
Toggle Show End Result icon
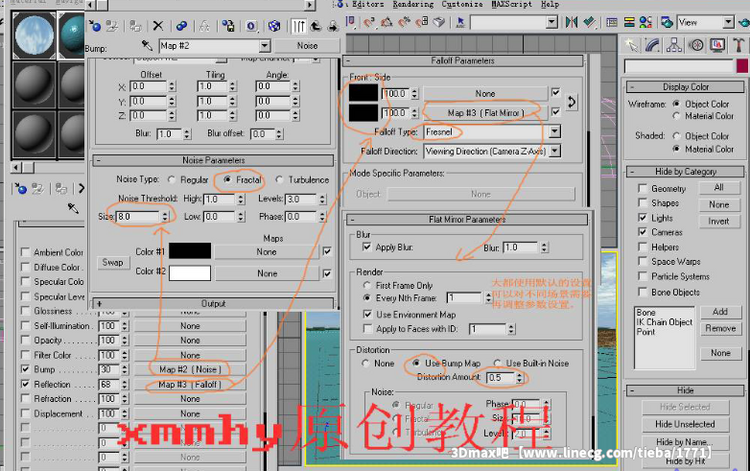[x=299, y=25]
